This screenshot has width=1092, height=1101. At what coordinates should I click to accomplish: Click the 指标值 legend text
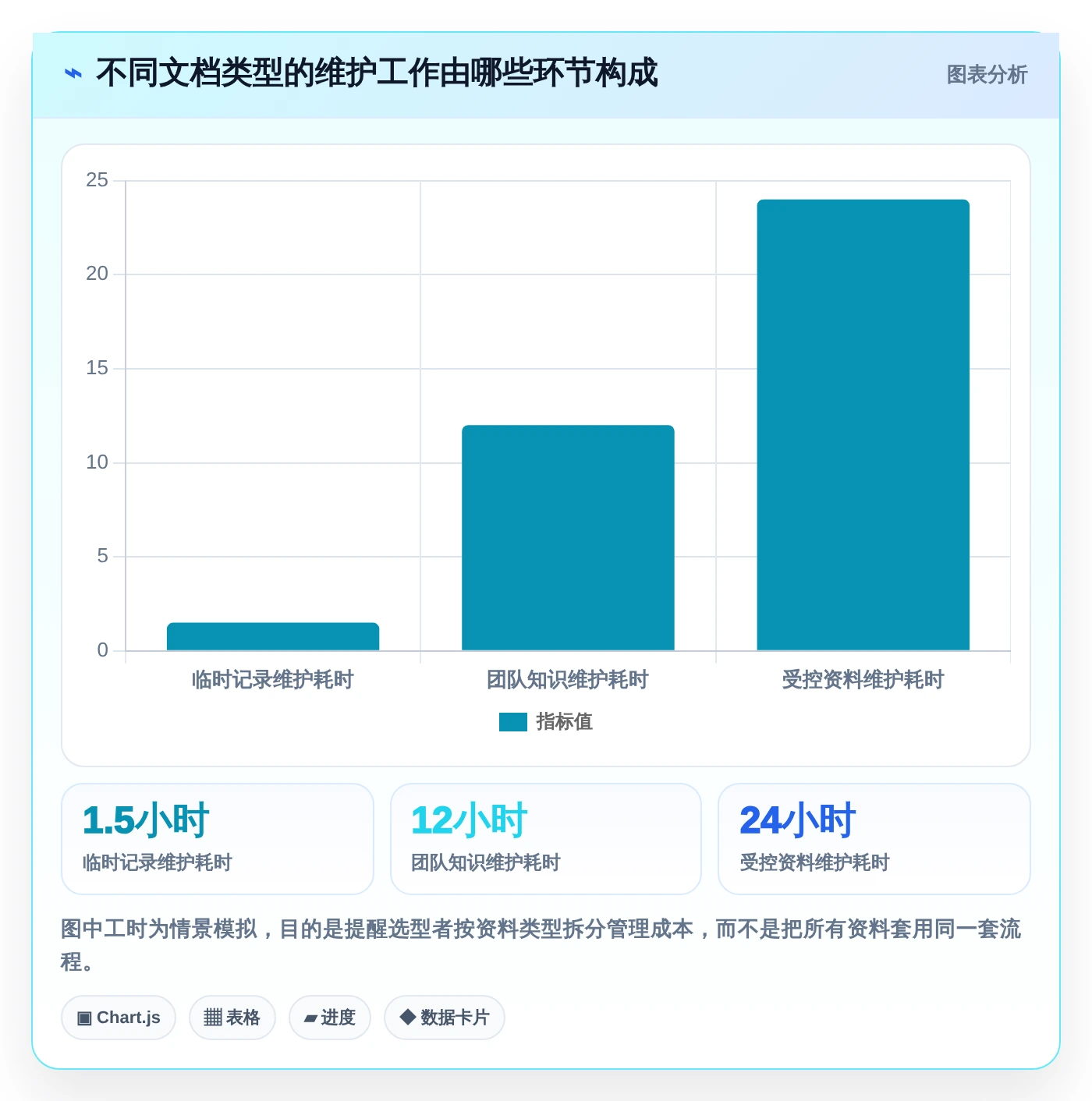(564, 722)
